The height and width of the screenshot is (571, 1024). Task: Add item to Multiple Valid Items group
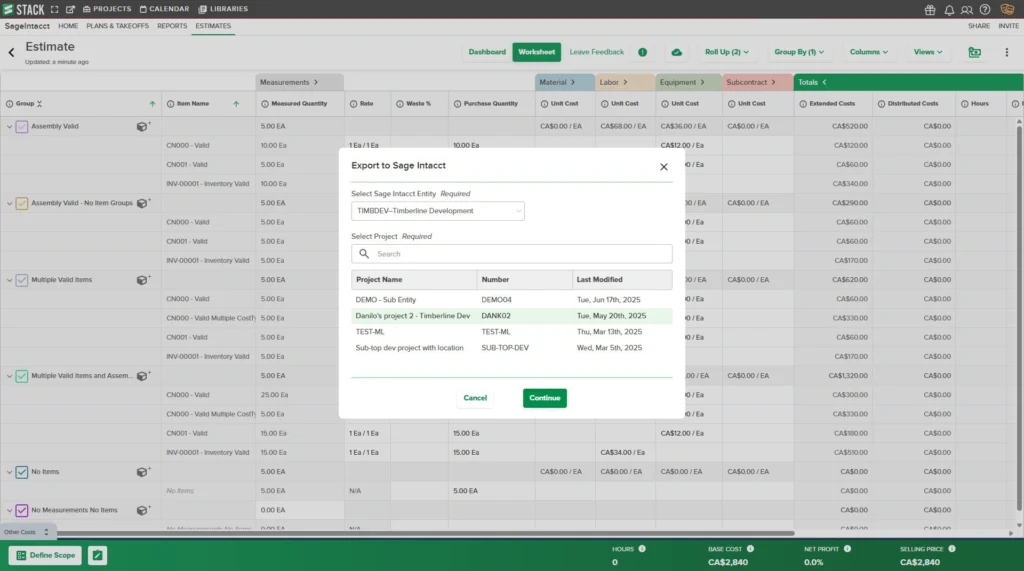coord(143,280)
